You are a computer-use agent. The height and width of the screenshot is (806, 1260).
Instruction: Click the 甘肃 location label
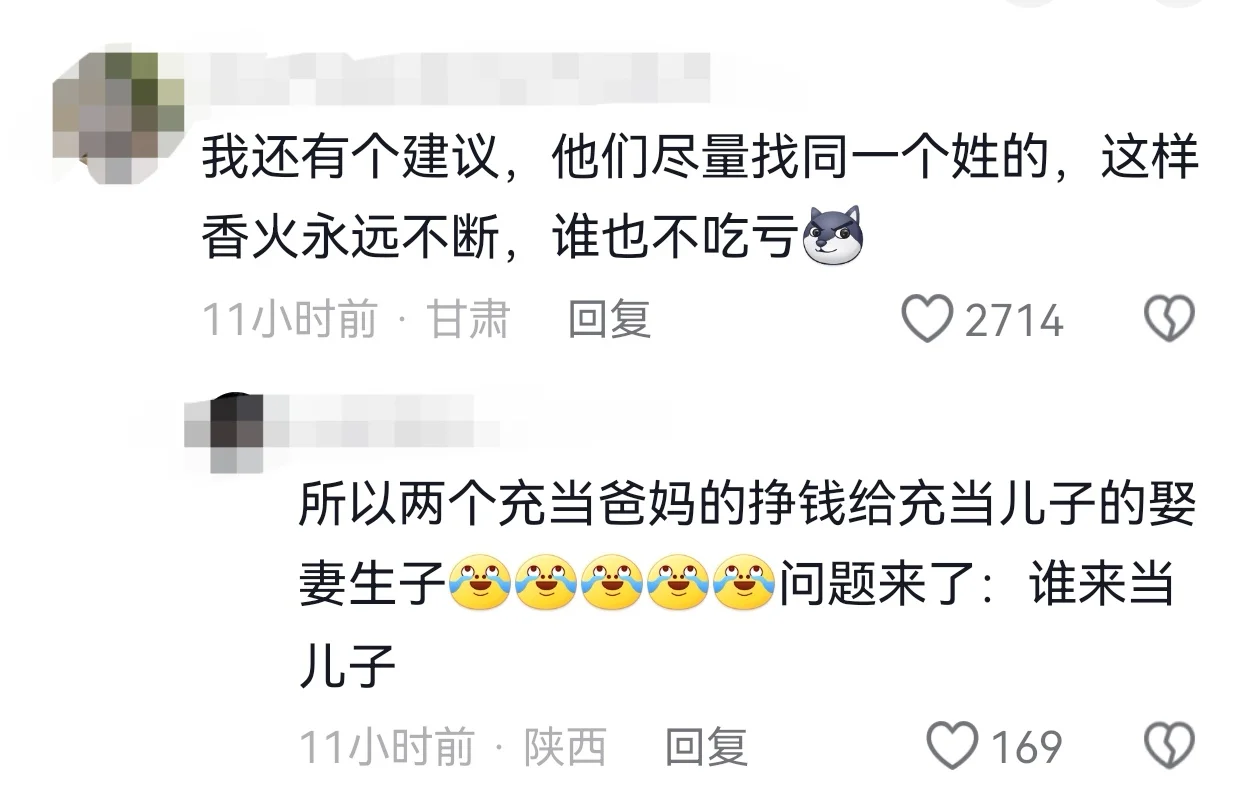pyautogui.click(x=469, y=320)
